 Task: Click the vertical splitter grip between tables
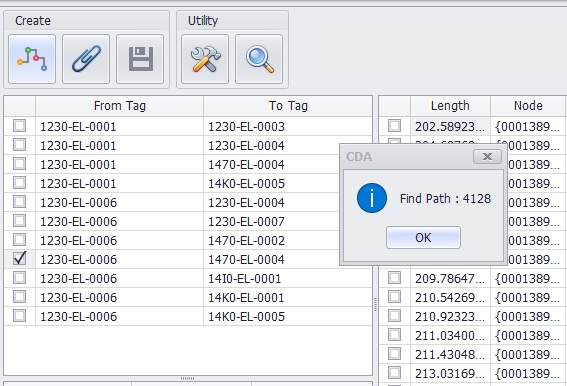375,305
